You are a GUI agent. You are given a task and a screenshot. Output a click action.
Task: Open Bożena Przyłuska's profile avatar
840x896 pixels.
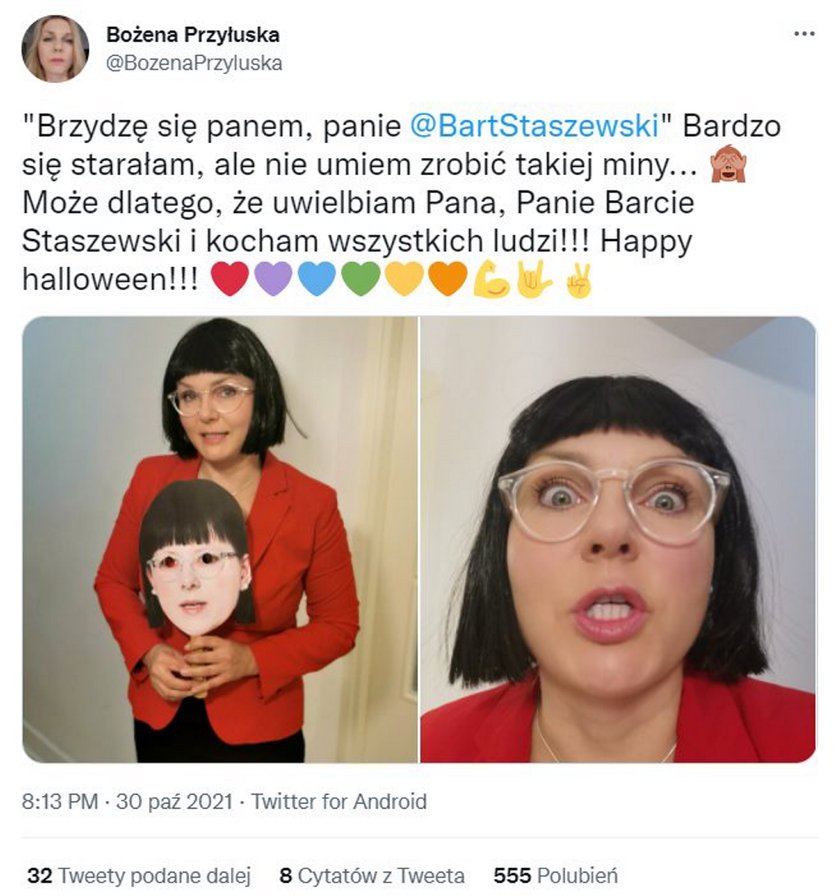55,49
